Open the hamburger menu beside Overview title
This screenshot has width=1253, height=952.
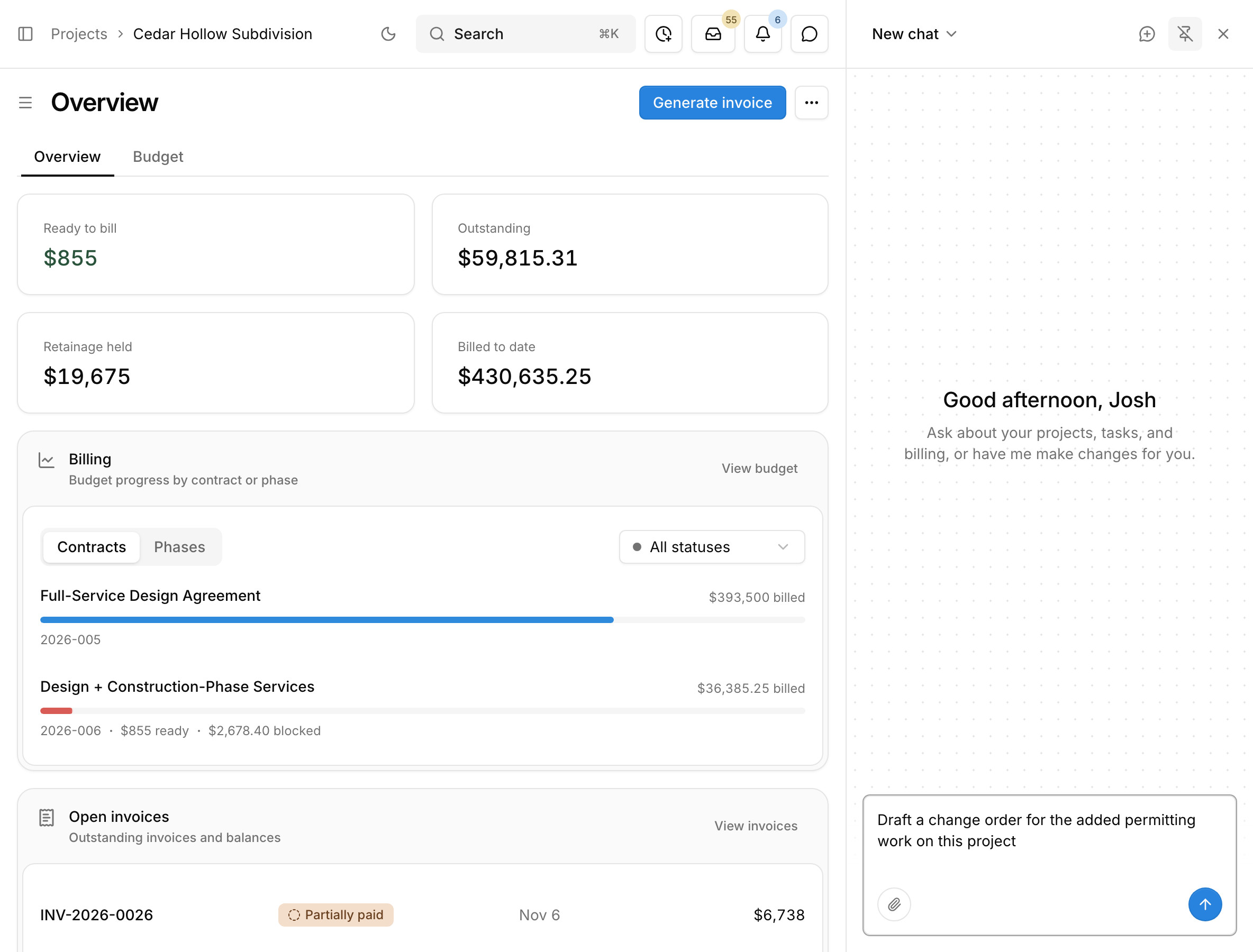(x=25, y=103)
